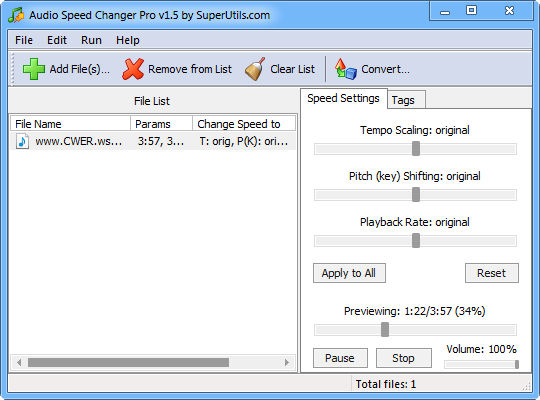Click the Clear List label

click(292, 69)
